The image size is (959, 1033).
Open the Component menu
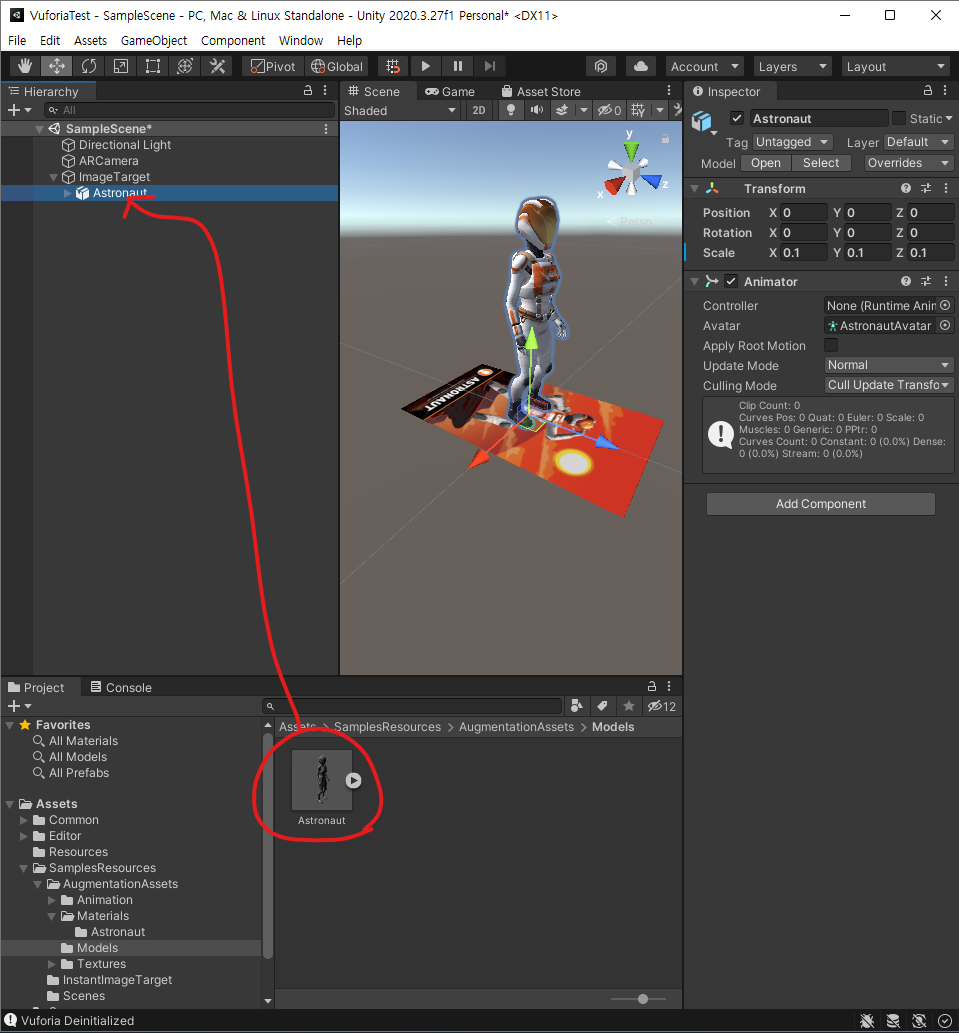pyautogui.click(x=233, y=40)
